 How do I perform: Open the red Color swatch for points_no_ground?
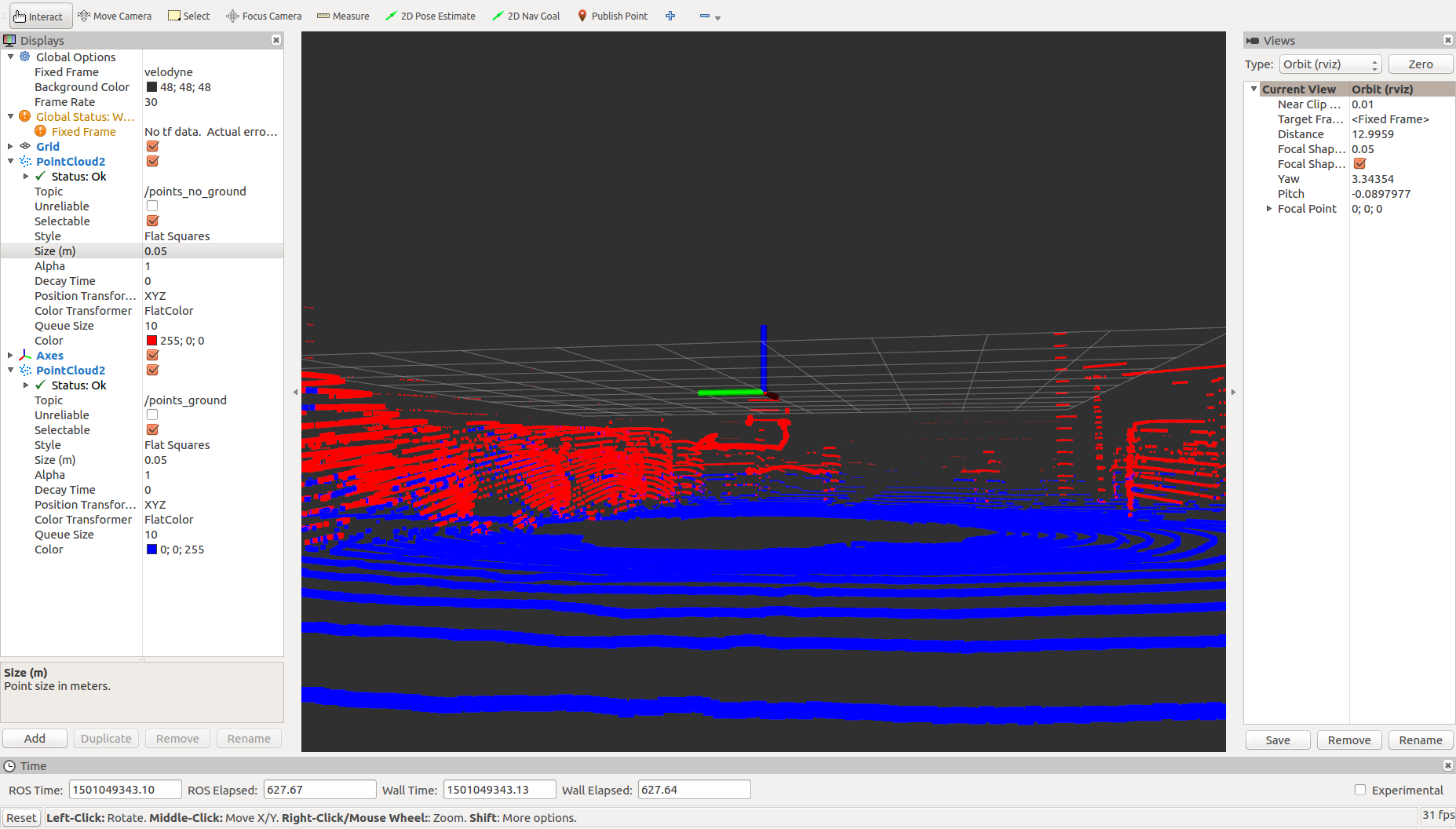(x=151, y=340)
